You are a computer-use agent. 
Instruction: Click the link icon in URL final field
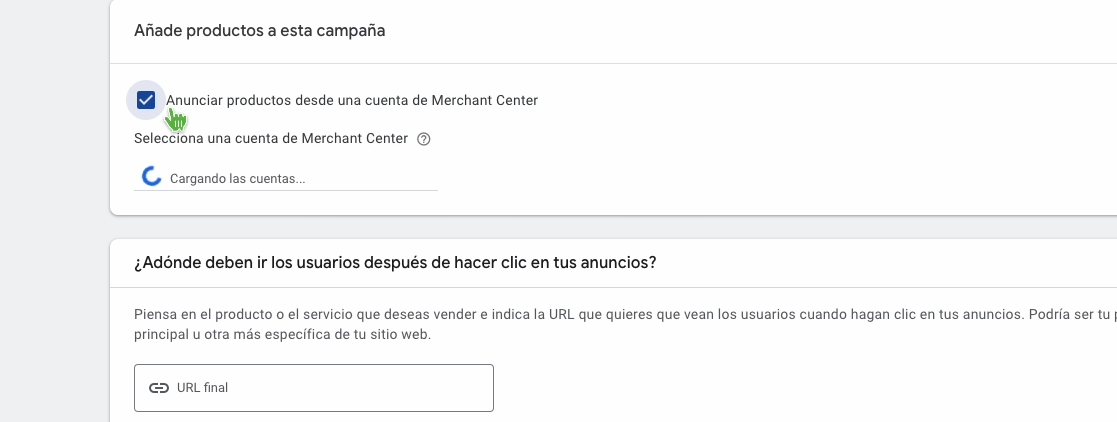pos(158,388)
